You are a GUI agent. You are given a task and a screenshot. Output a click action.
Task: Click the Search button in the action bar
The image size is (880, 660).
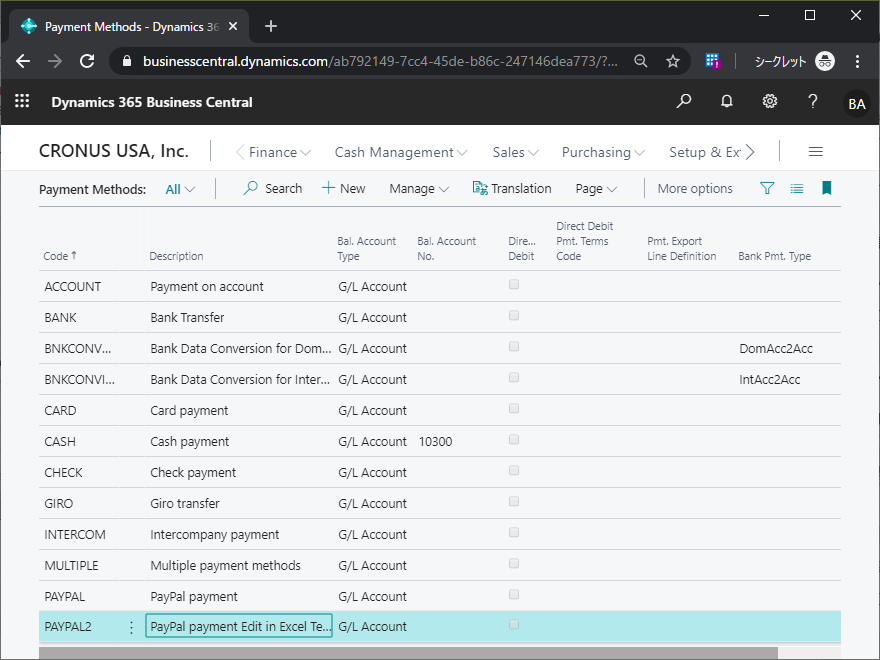(273, 189)
